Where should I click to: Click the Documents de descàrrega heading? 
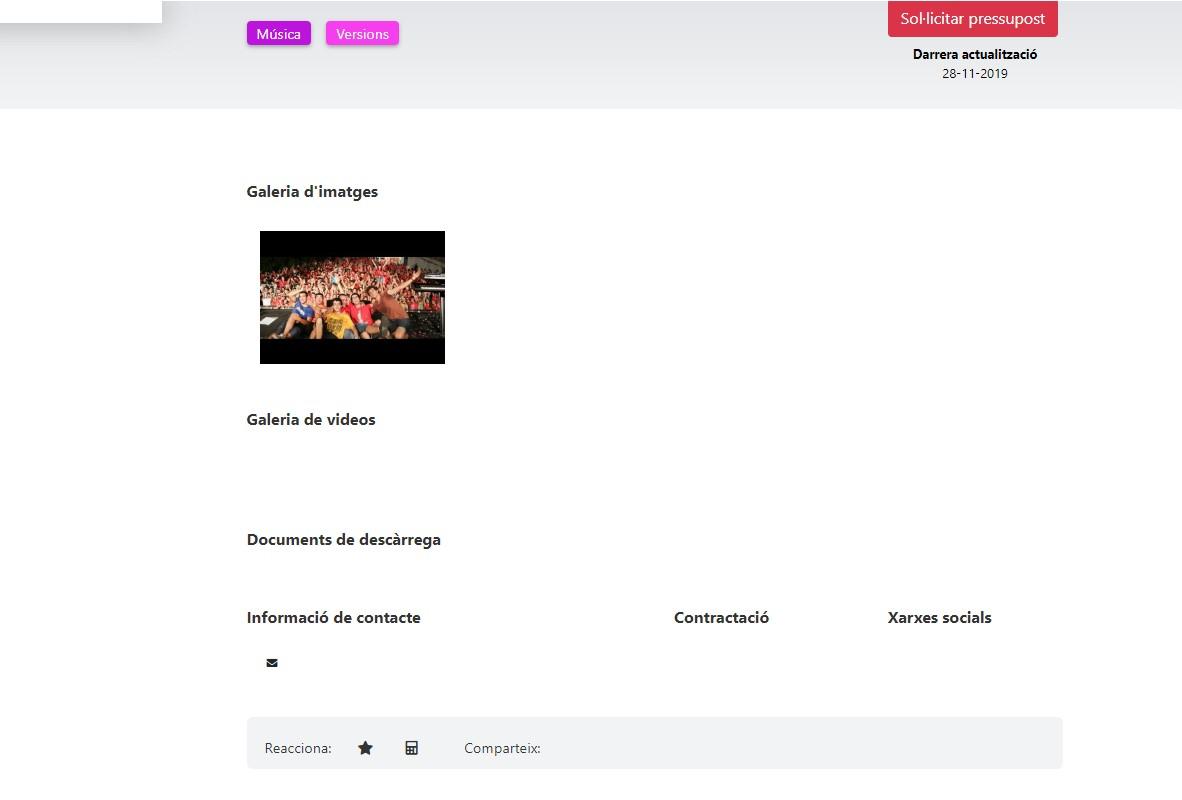coord(343,540)
